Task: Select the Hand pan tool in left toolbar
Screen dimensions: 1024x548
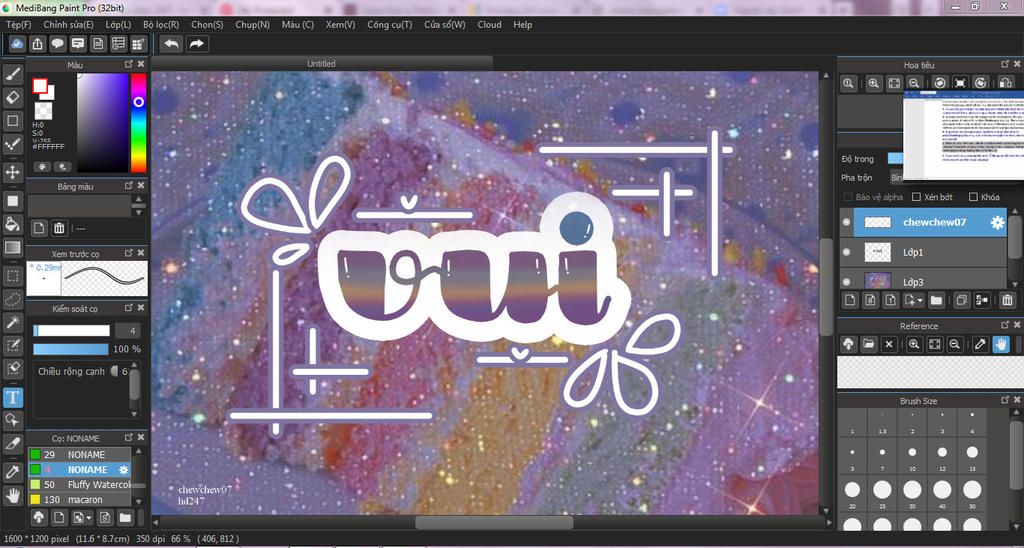Action: pyautogui.click(x=12, y=496)
